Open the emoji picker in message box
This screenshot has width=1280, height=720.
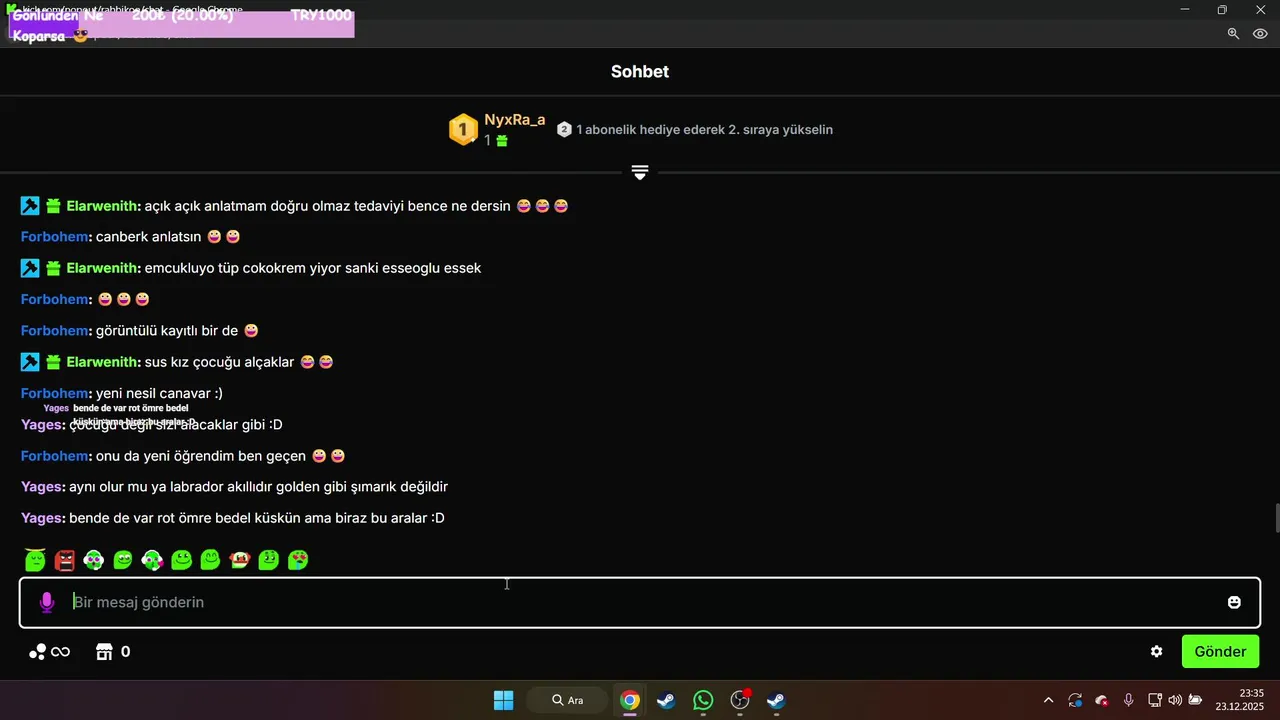[x=1234, y=602]
